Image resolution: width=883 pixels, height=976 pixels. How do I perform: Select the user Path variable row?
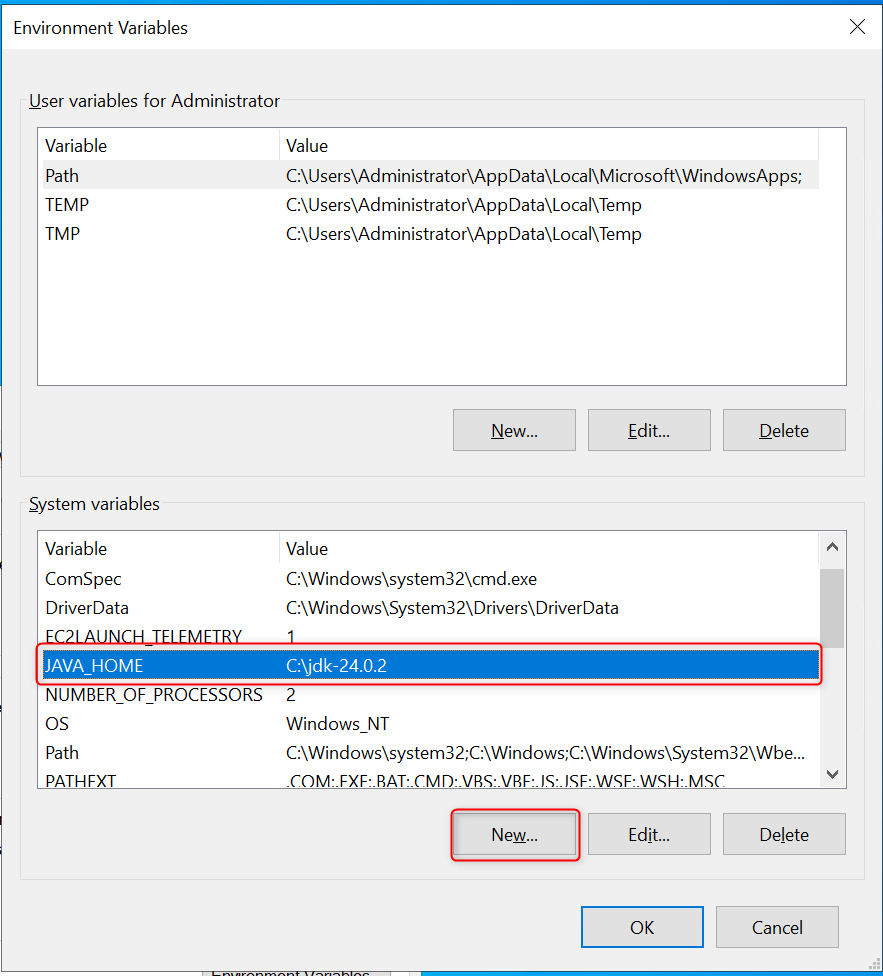(431, 176)
